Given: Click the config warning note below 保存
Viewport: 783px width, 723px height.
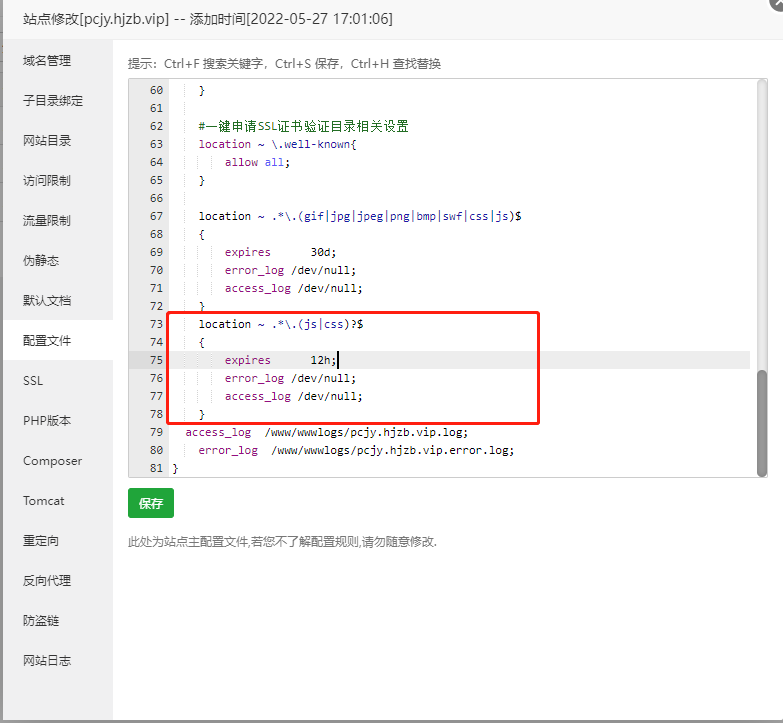Looking at the screenshot, I should pyautogui.click(x=283, y=542).
